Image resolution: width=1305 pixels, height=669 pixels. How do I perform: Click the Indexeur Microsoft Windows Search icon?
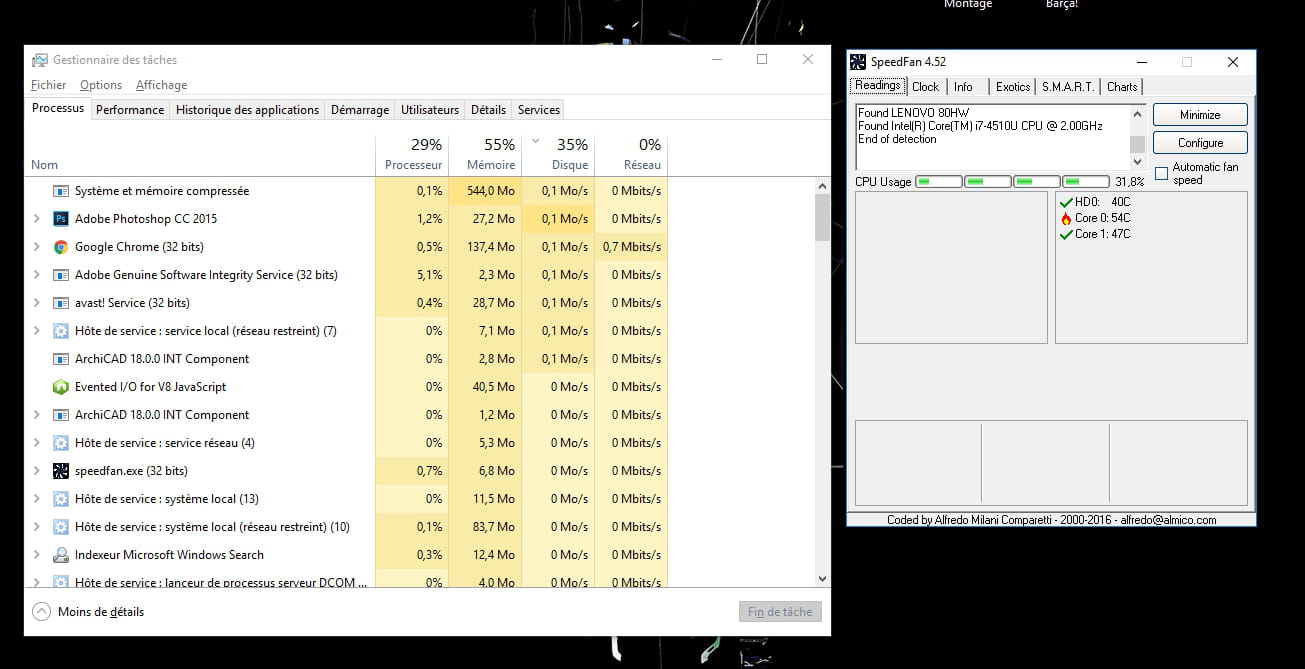coord(60,555)
